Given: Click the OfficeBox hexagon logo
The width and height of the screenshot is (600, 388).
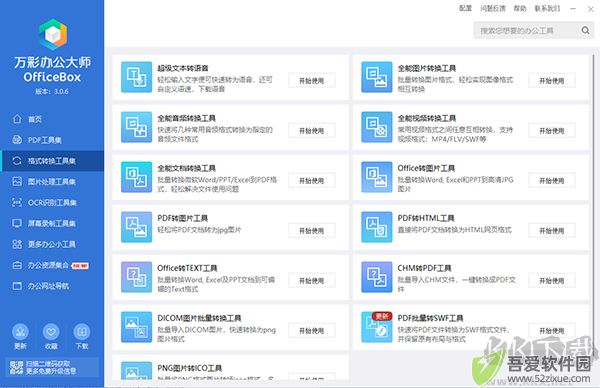Looking at the screenshot, I should 53,34.
